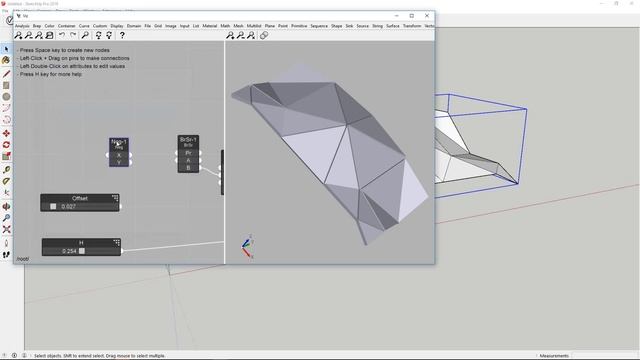Click the chain link icon in preview toolbar
Image resolution: width=640 pixels, height=360 pixels.
[x=264, y=36]
